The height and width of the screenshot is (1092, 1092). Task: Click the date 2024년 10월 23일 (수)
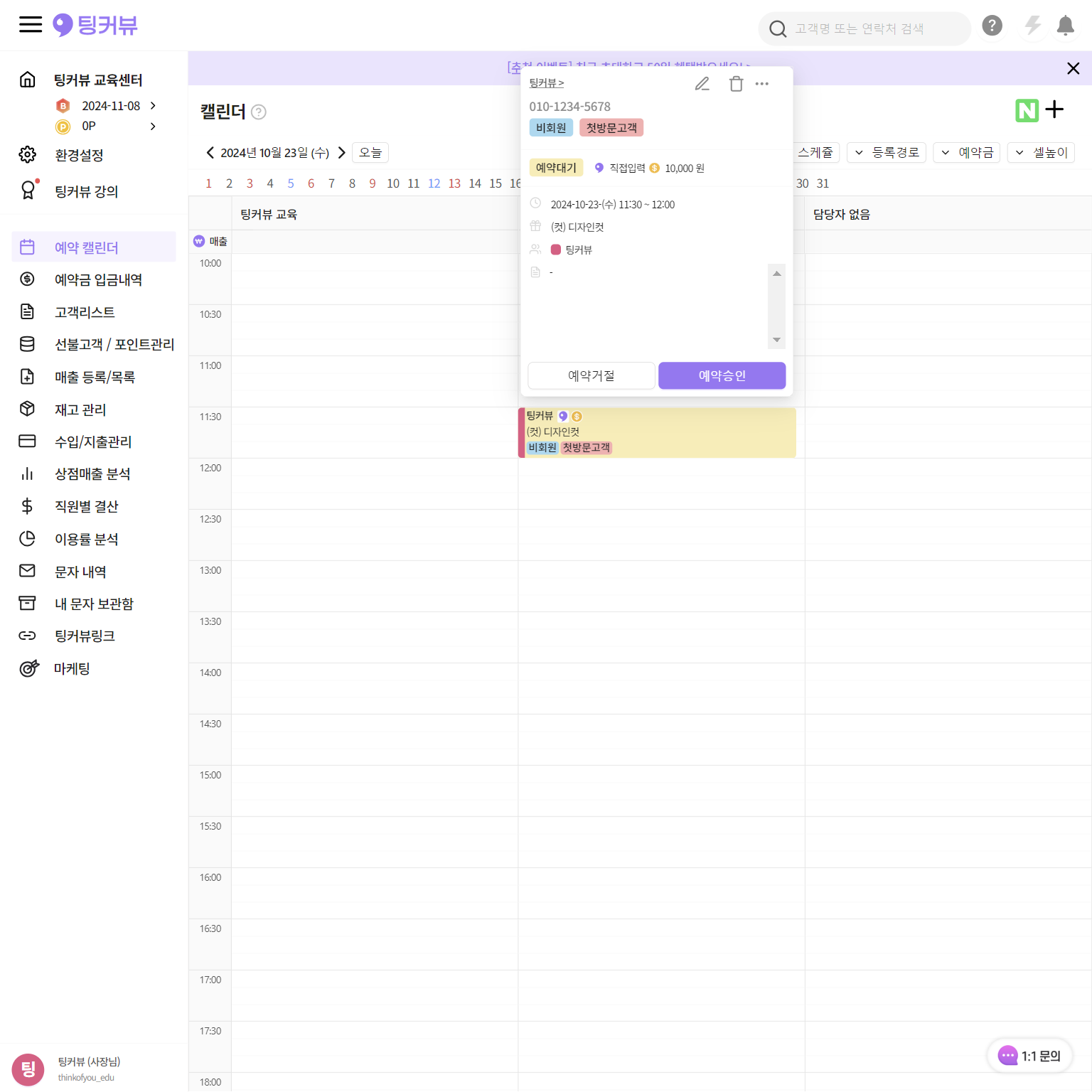coord(275,152)
